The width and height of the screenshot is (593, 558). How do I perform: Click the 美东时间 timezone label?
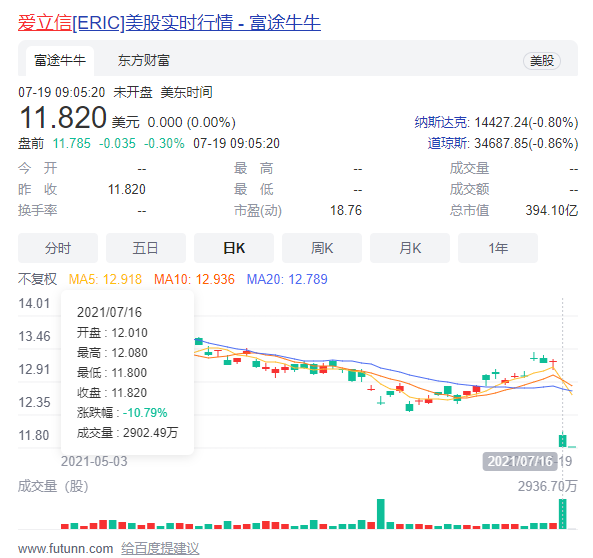click(x=186, y=92)
